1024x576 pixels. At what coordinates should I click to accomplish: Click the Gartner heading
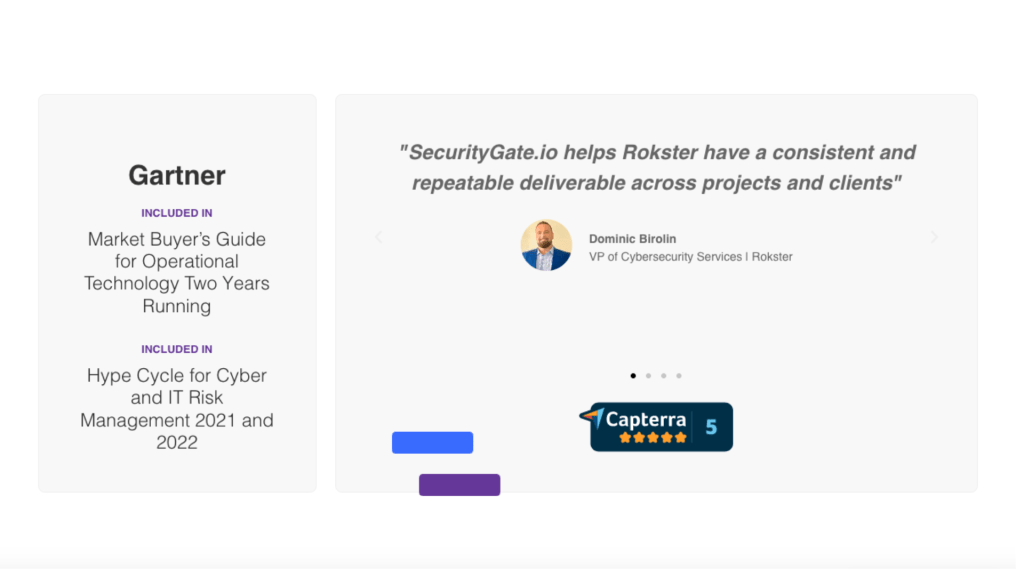pos(178,177)
